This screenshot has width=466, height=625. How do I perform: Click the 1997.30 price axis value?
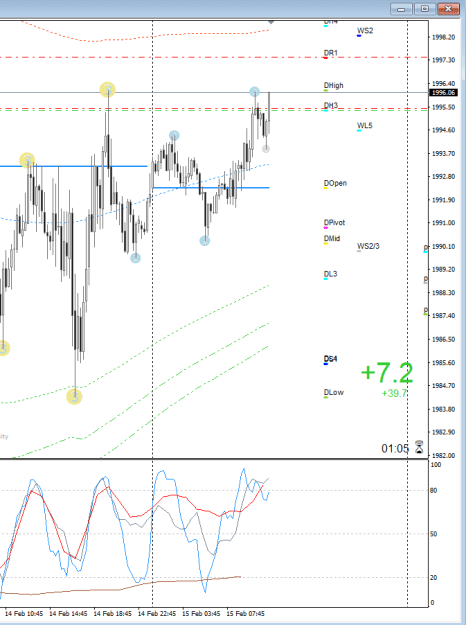[x=443, y=60]
